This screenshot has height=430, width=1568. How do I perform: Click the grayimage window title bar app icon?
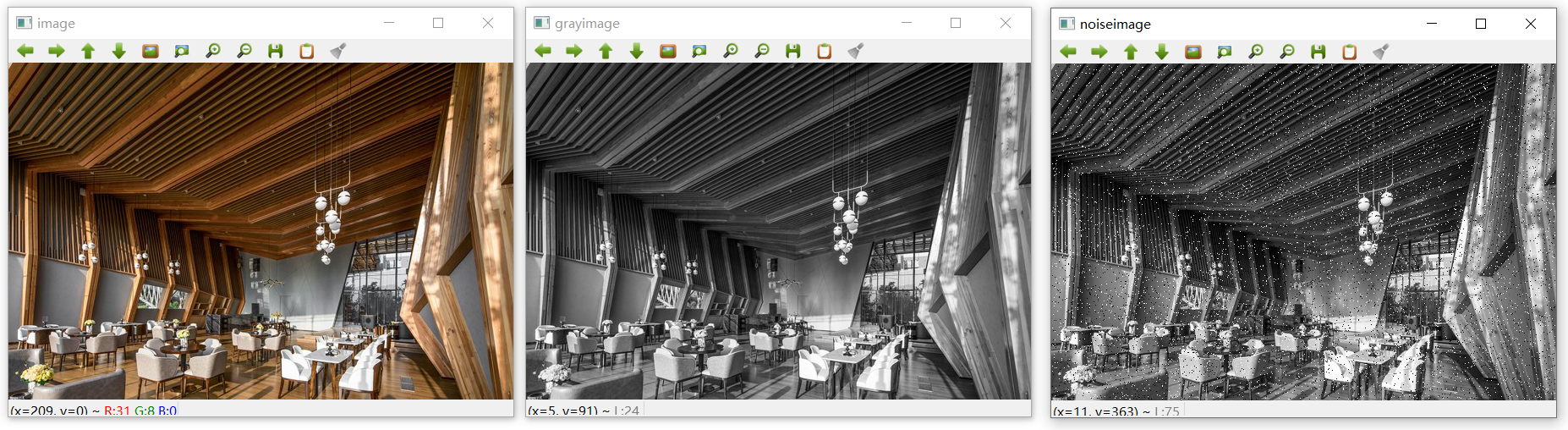coord(542,23)
